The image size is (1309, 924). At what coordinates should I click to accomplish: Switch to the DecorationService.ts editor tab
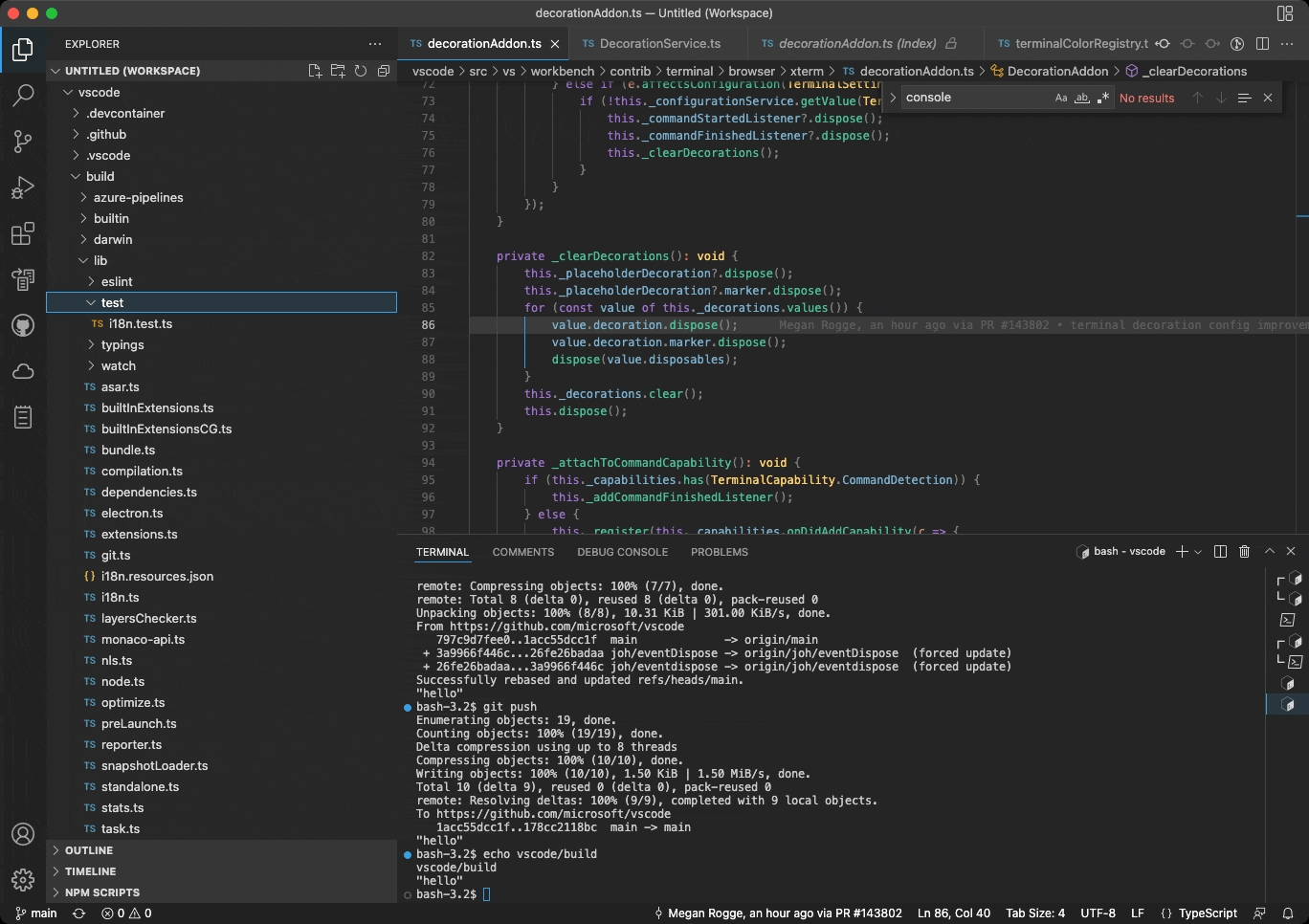(x=659, y=44)
